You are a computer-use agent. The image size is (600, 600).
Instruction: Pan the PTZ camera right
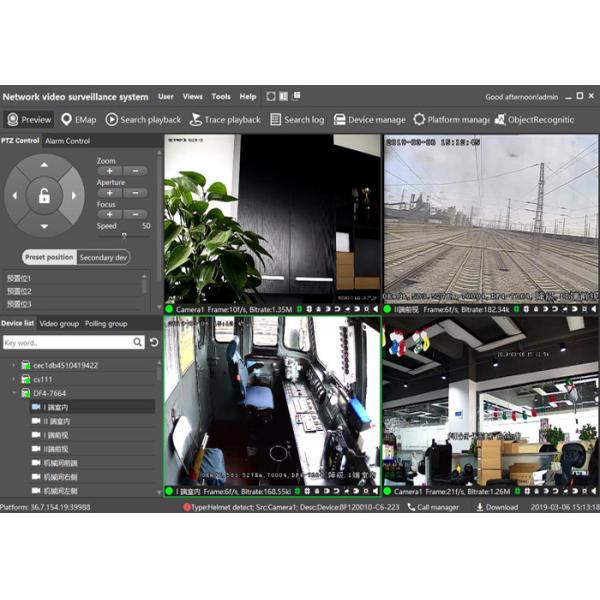[x=74, y=196]
